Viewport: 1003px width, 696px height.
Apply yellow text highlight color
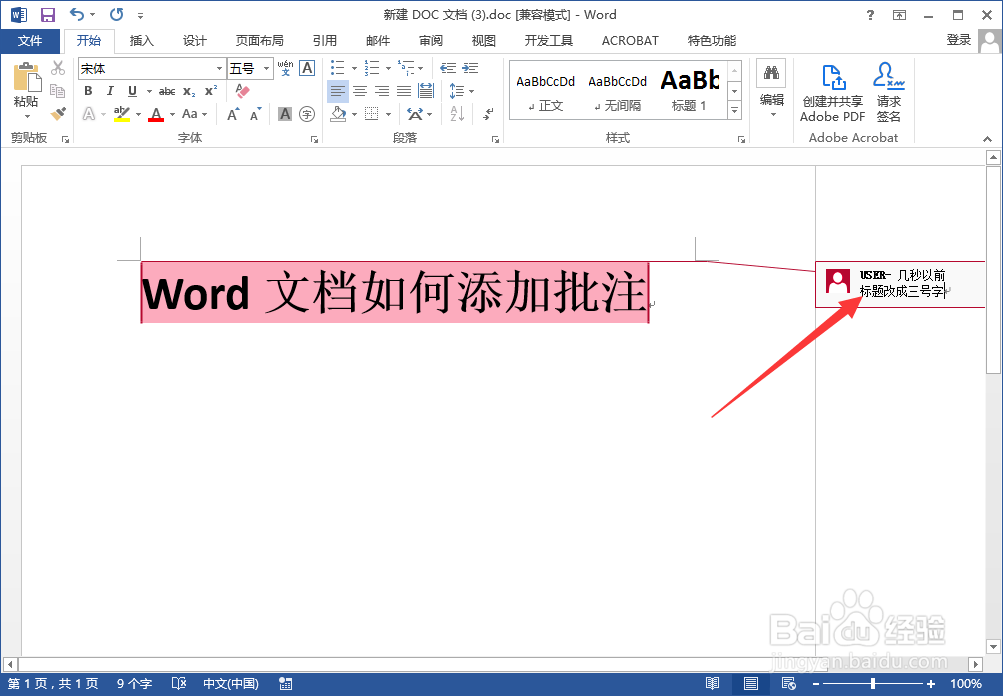120,114
